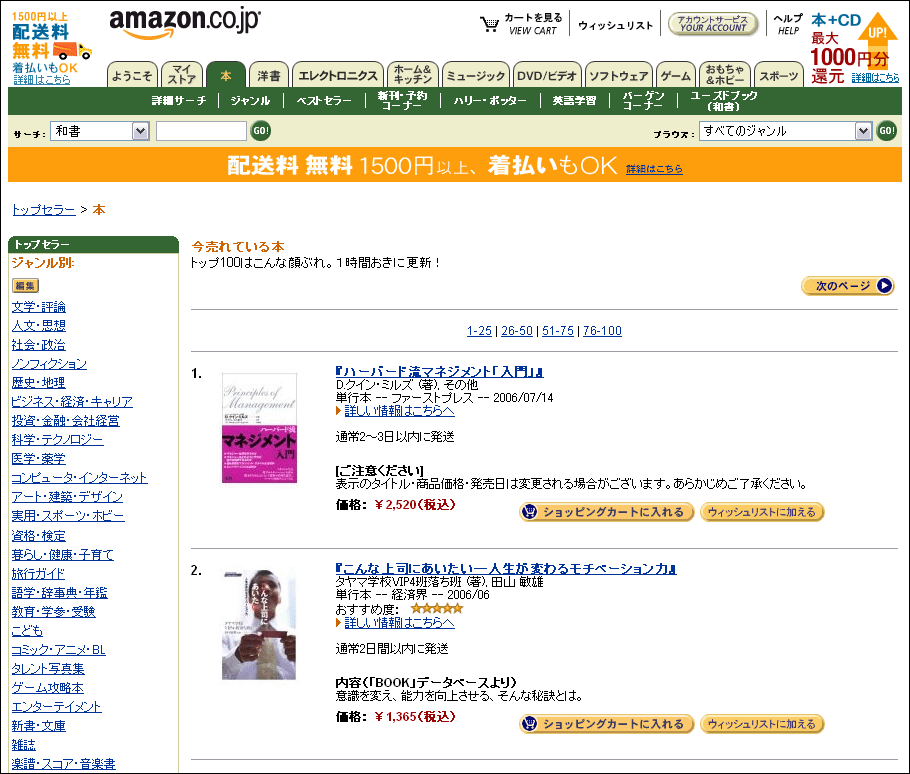Add ¥1,365 book to shopping cart
Viewport: 910px width, 774px height.
coord(606,724)
